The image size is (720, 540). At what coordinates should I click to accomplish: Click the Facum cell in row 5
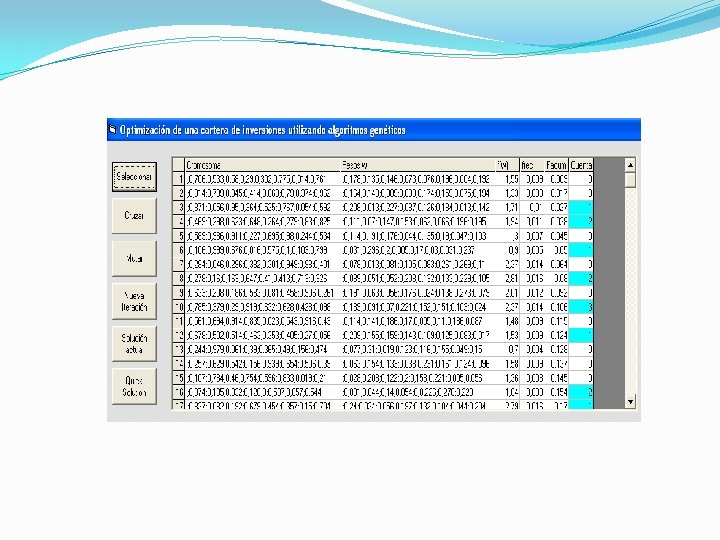click(x=557, y=236)
